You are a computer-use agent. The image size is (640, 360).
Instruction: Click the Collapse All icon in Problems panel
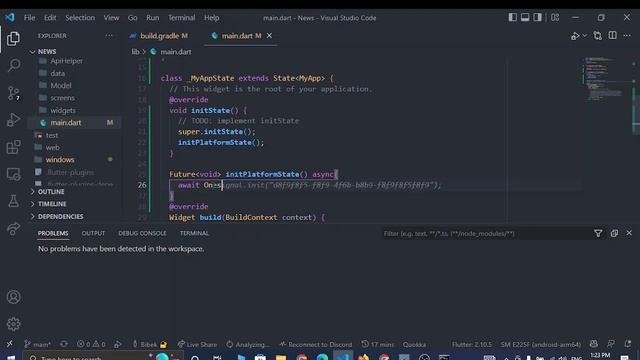[614, 233]
